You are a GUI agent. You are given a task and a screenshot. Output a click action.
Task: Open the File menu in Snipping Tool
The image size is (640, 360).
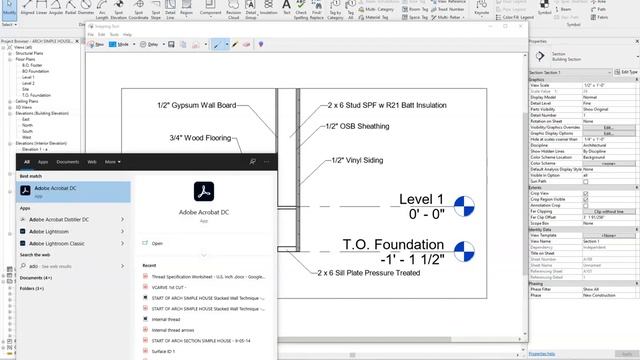tap(91, 35)
